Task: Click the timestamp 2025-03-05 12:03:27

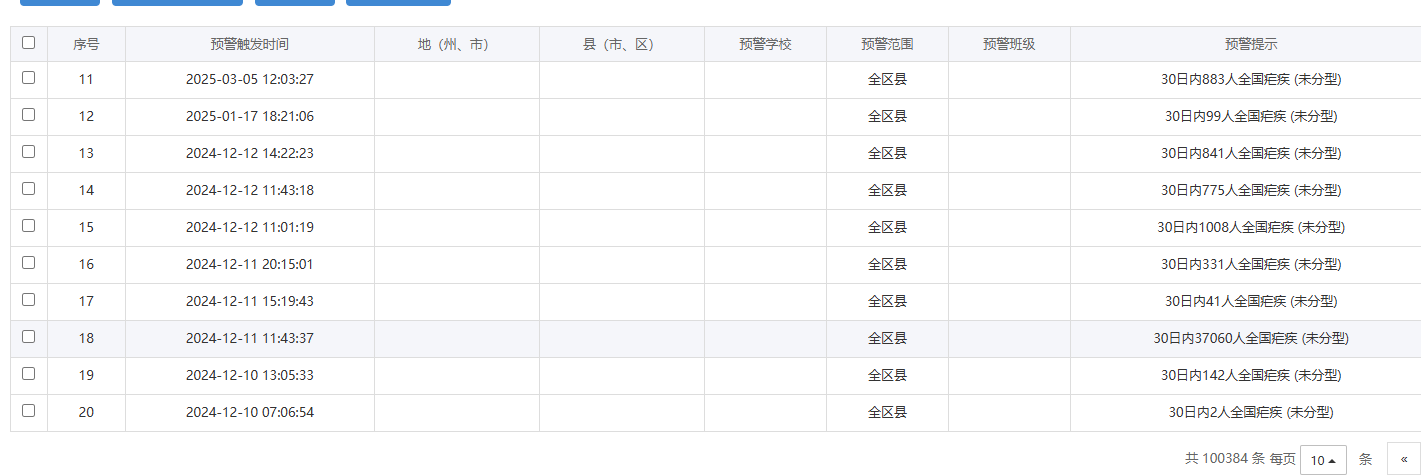Action: tap(250, 79)
